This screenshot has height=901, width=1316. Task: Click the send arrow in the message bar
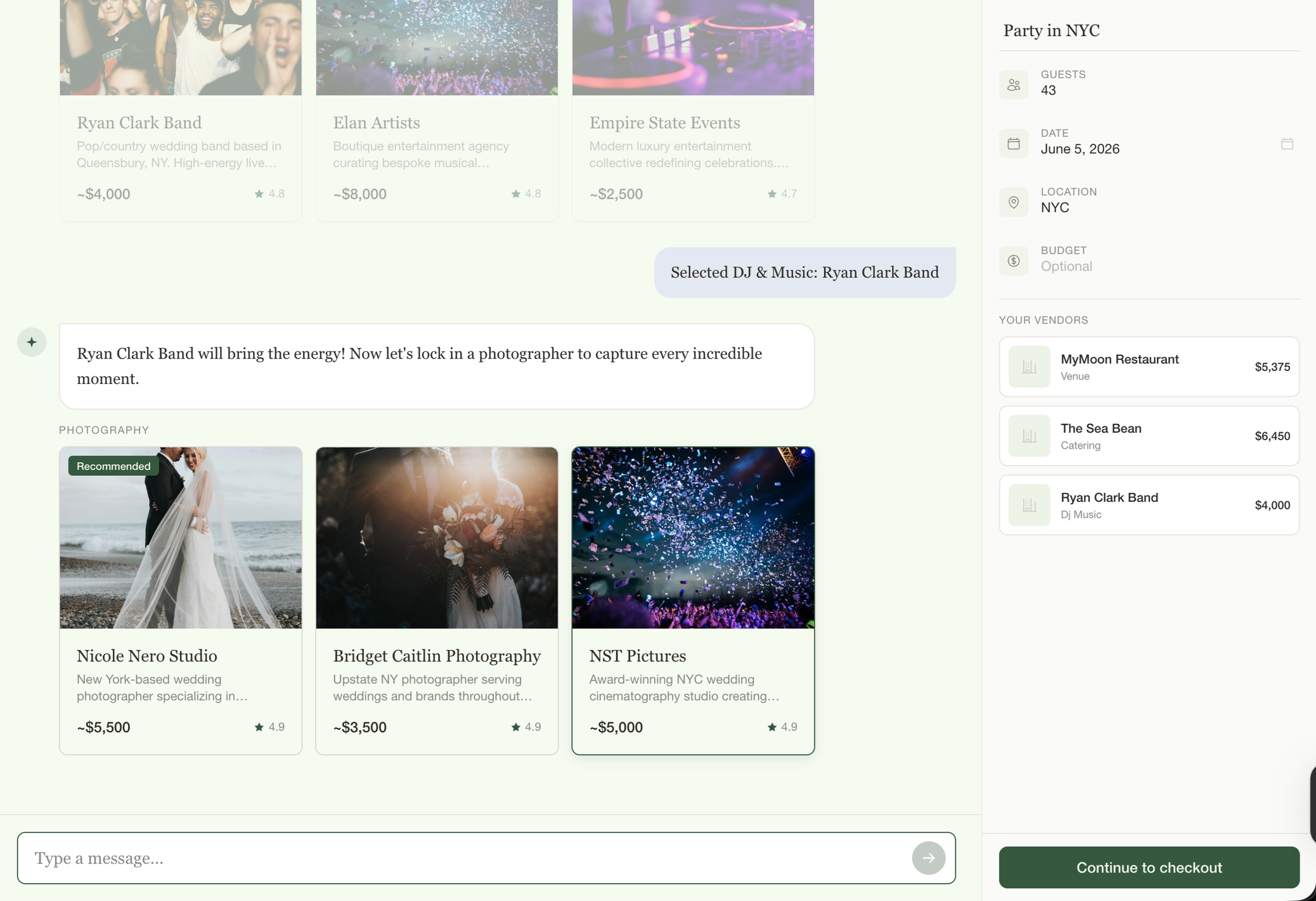pyautogui.click(x=928, y=858)
